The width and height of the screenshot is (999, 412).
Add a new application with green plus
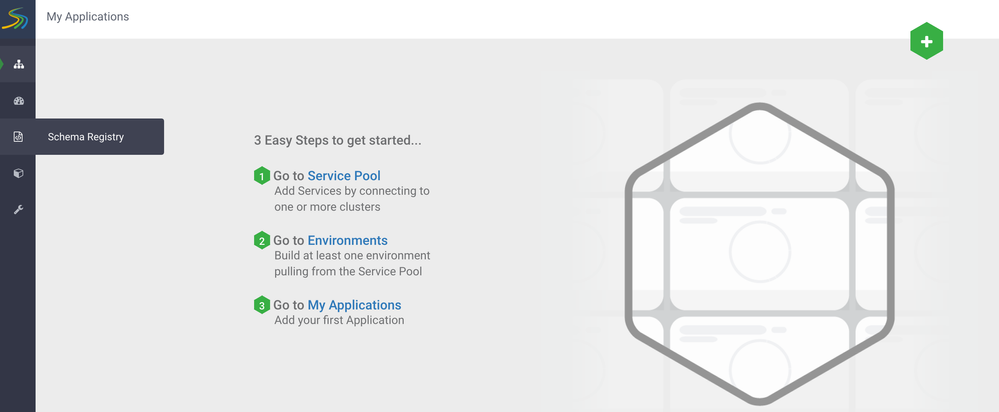[x=926, y=41]
